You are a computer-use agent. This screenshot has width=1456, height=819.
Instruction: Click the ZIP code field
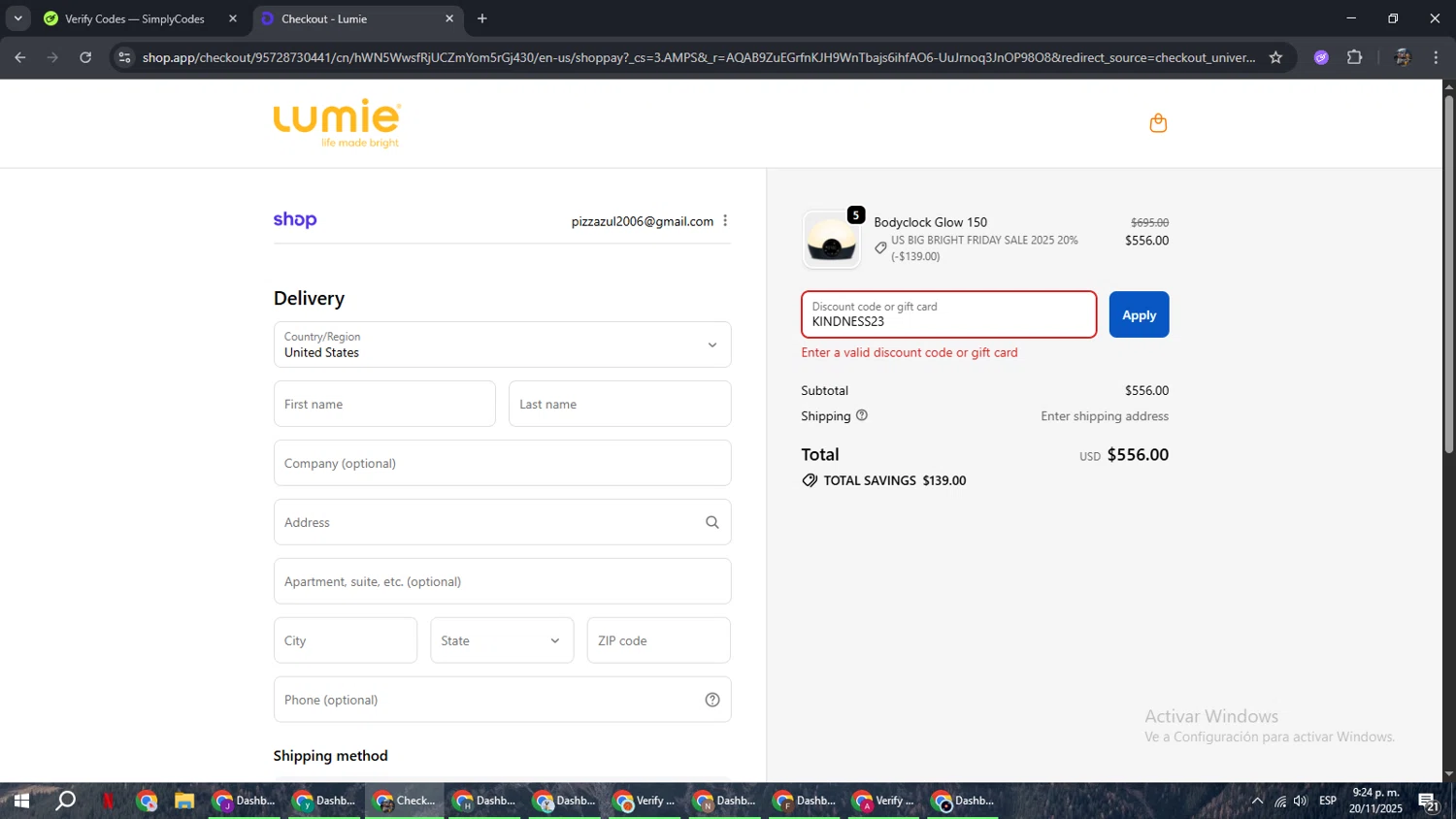[658, 640]
